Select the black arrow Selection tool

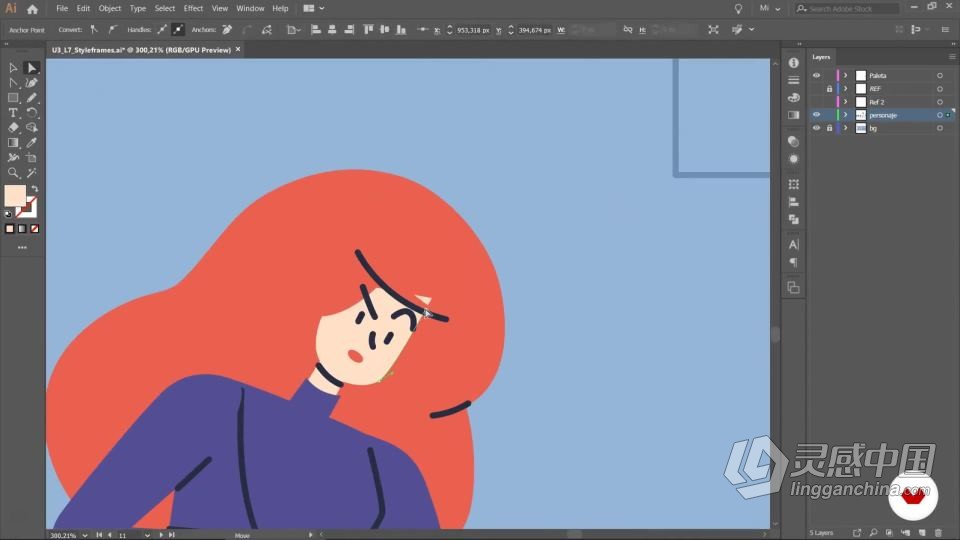[13, 68]
